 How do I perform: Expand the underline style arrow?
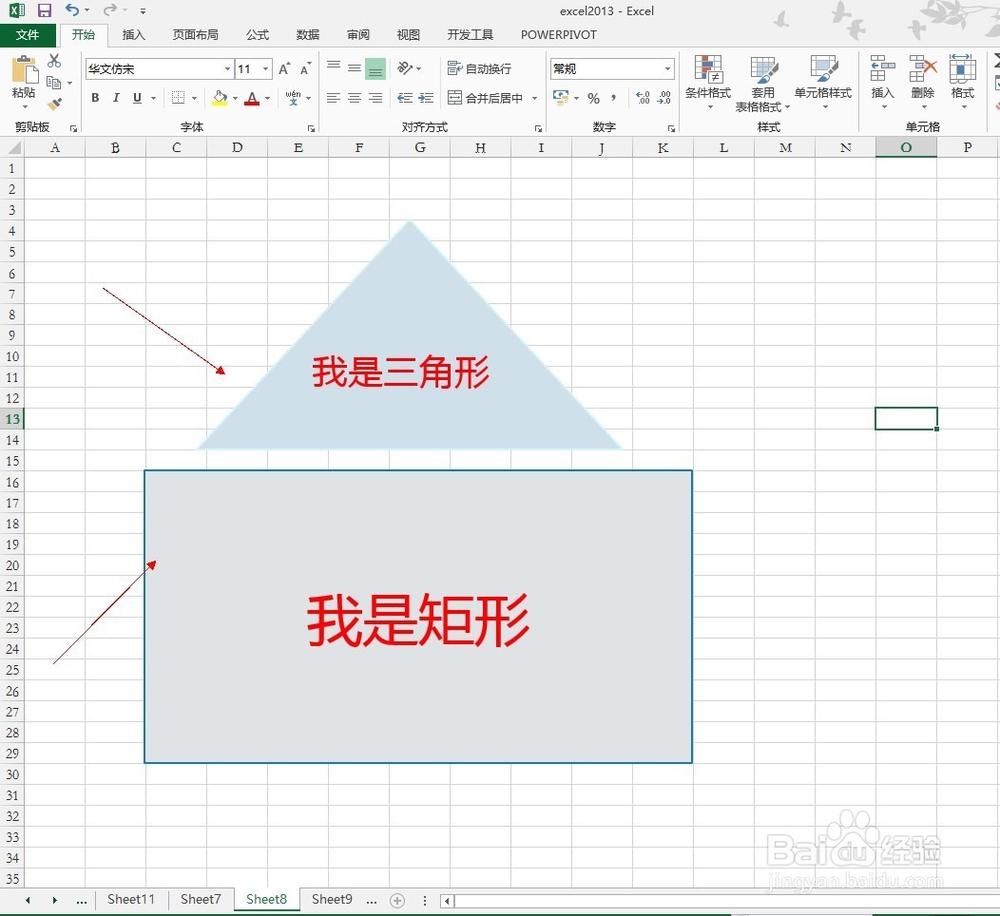153,98
